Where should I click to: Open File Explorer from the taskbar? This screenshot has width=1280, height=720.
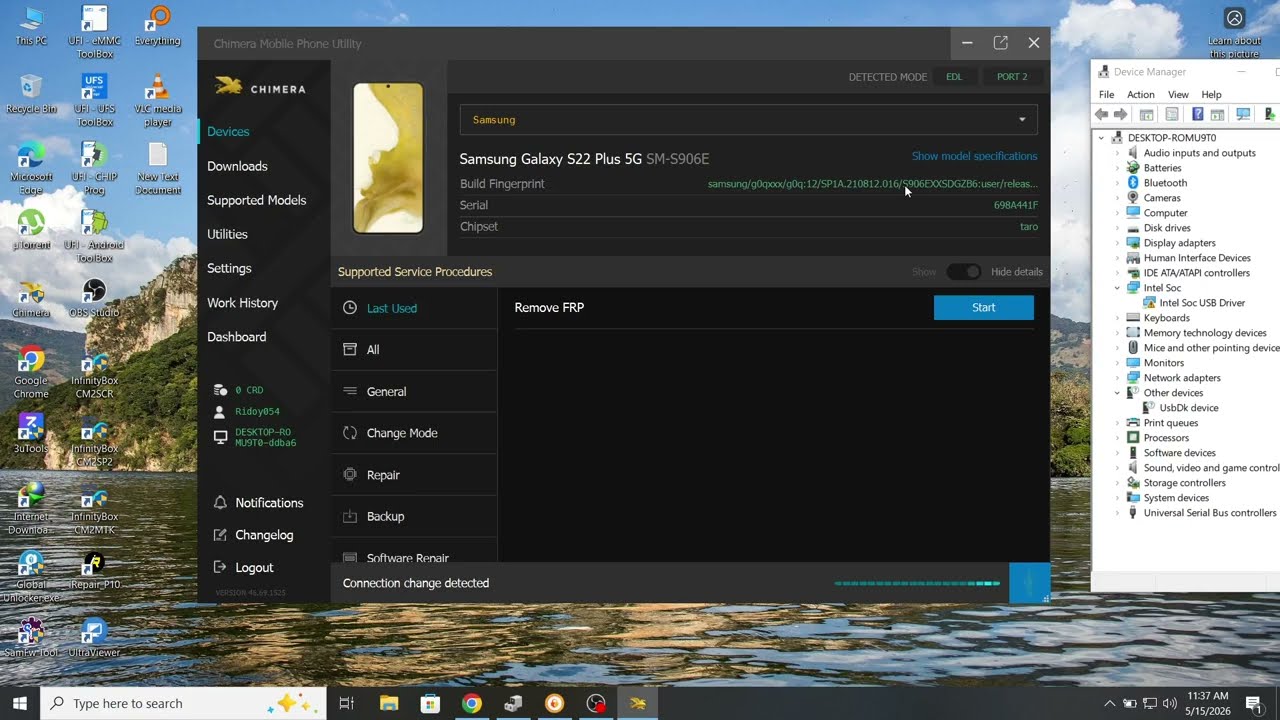[x=389, y=703]
